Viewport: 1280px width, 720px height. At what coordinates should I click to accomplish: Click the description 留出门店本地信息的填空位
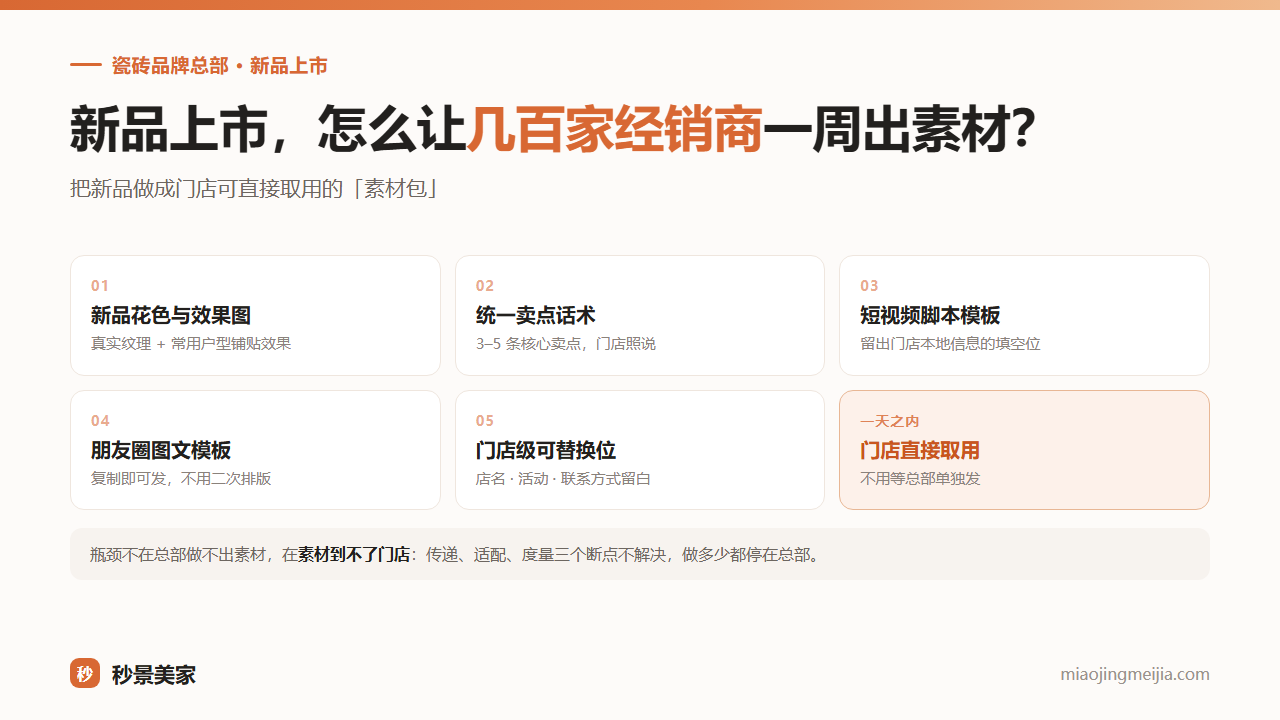(950, 344)
